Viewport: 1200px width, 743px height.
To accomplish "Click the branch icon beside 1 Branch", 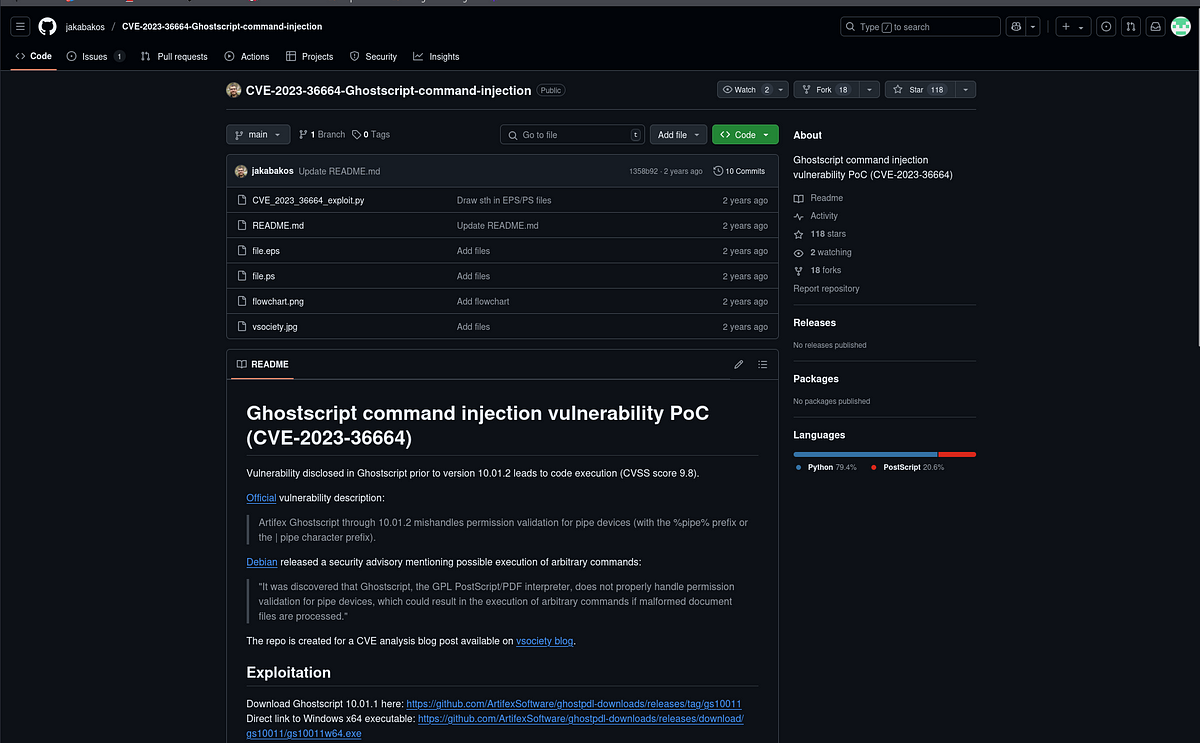I will tap(303, 134).
